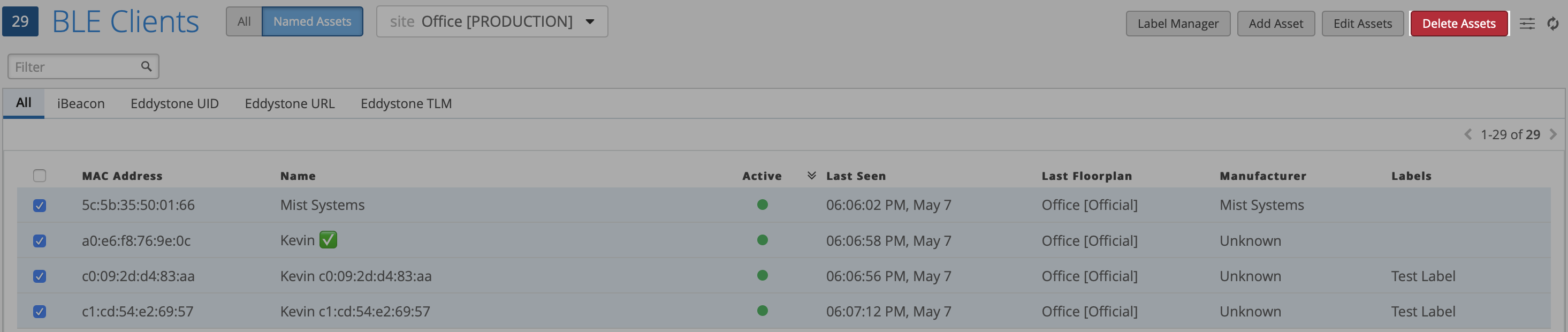1568x332 pixels.
Task: Go to previous page arrow
Action: (1467, 134)
